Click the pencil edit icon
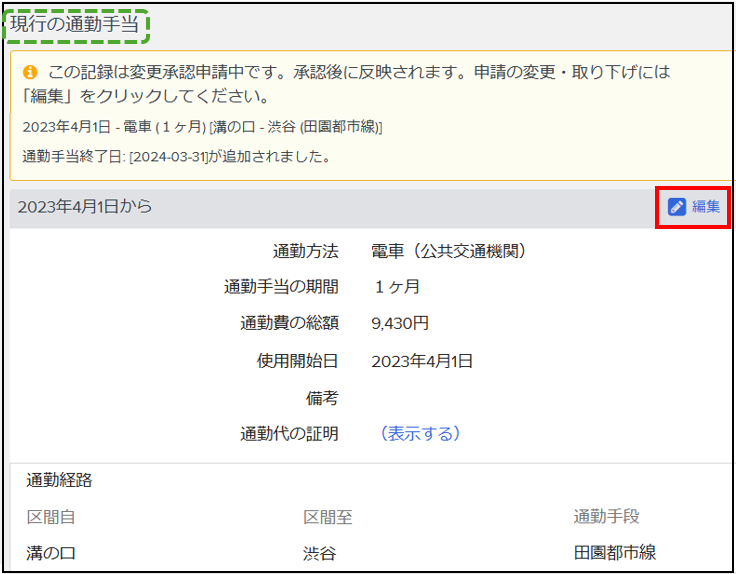Viewport: 736px width, 574px height. (677, 207)
